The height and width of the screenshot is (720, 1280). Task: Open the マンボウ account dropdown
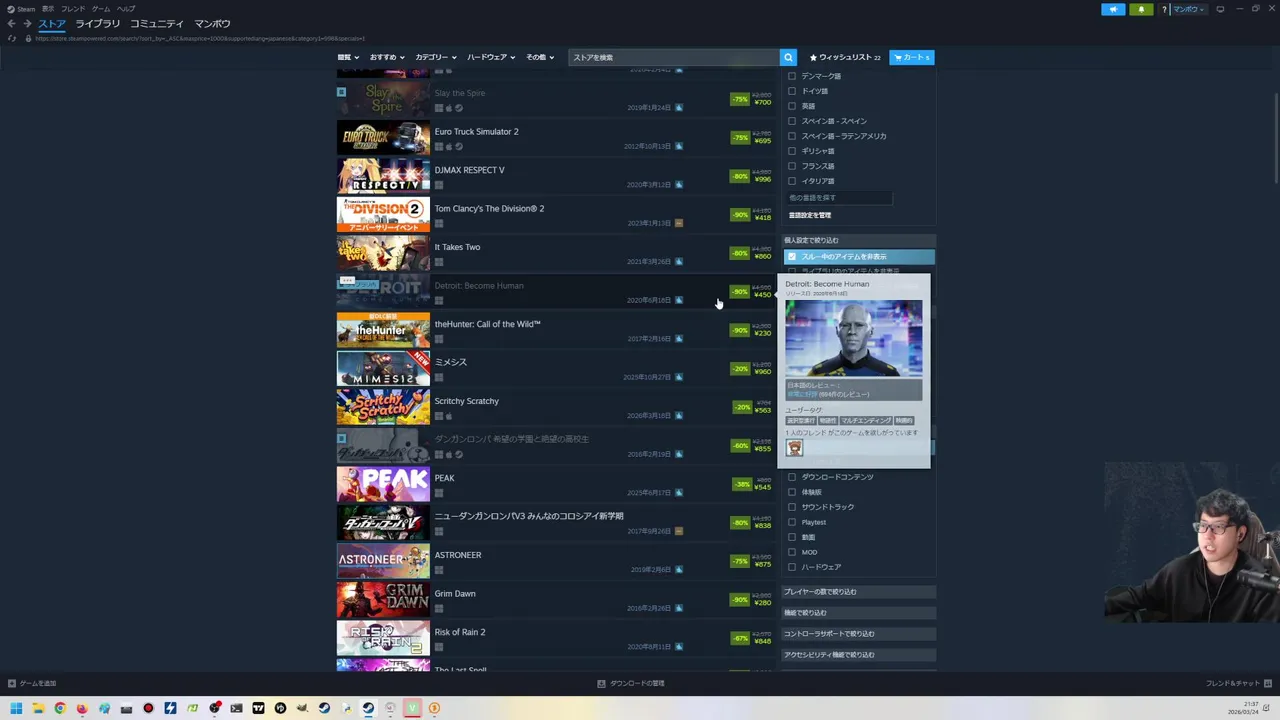[x=1188, y=9]
